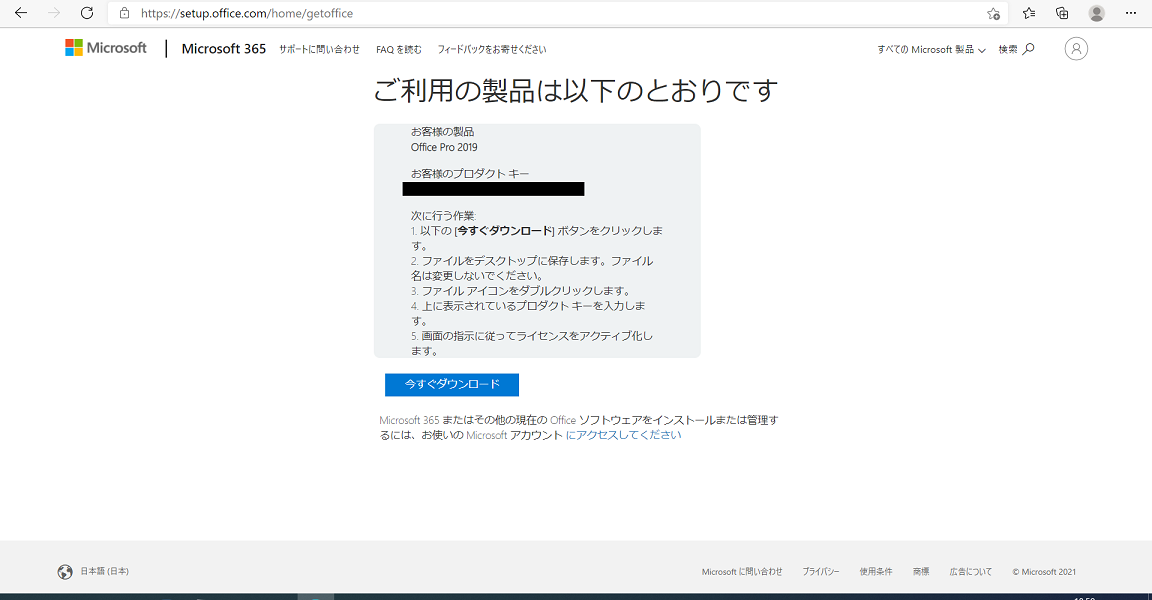Click the browser forward arrow
The image size is (1152, 600).
coord(54,13)
